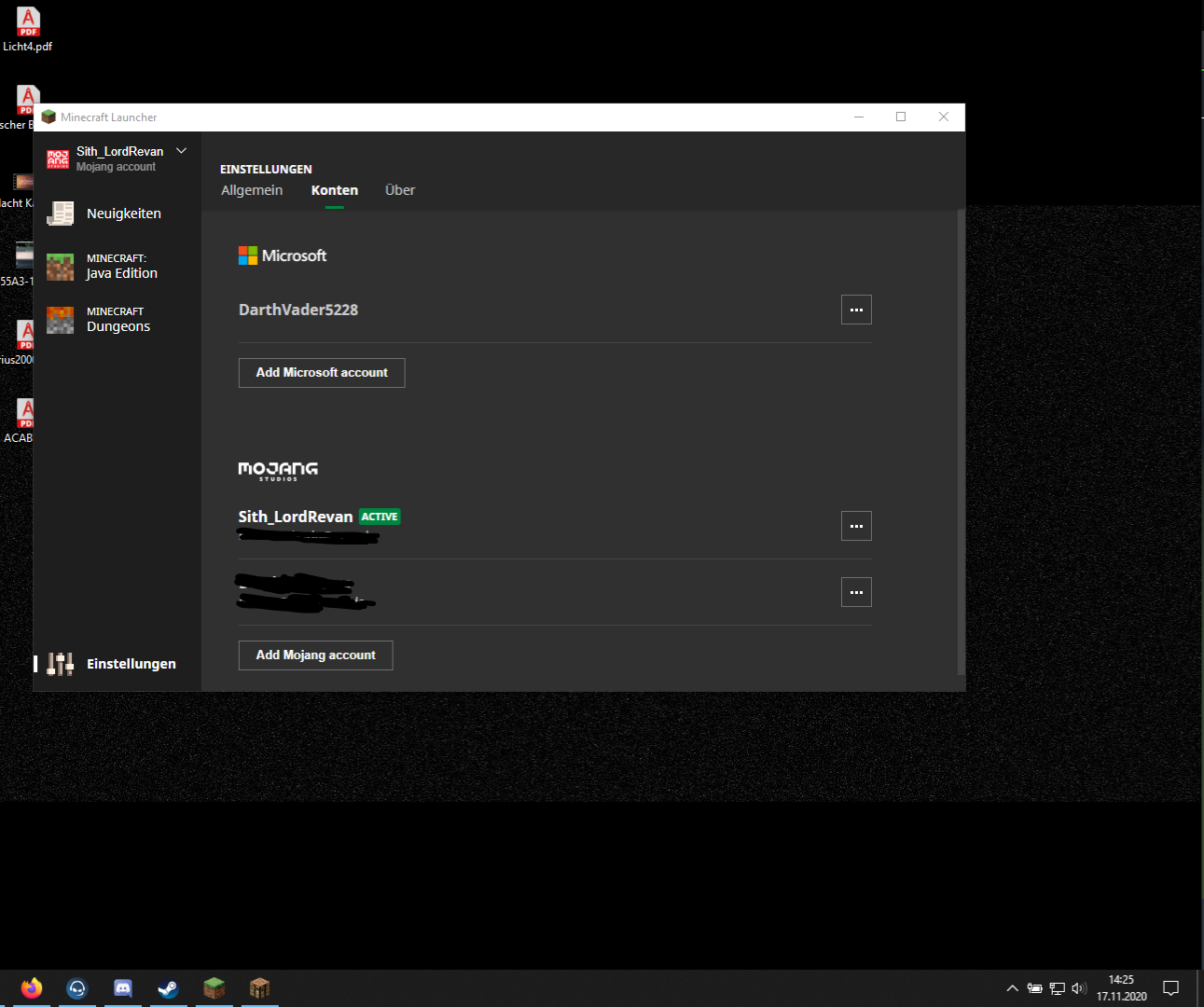Click the green ACTIVE badge
This screenshot has height=1007, width=1204.
(380, 517)
